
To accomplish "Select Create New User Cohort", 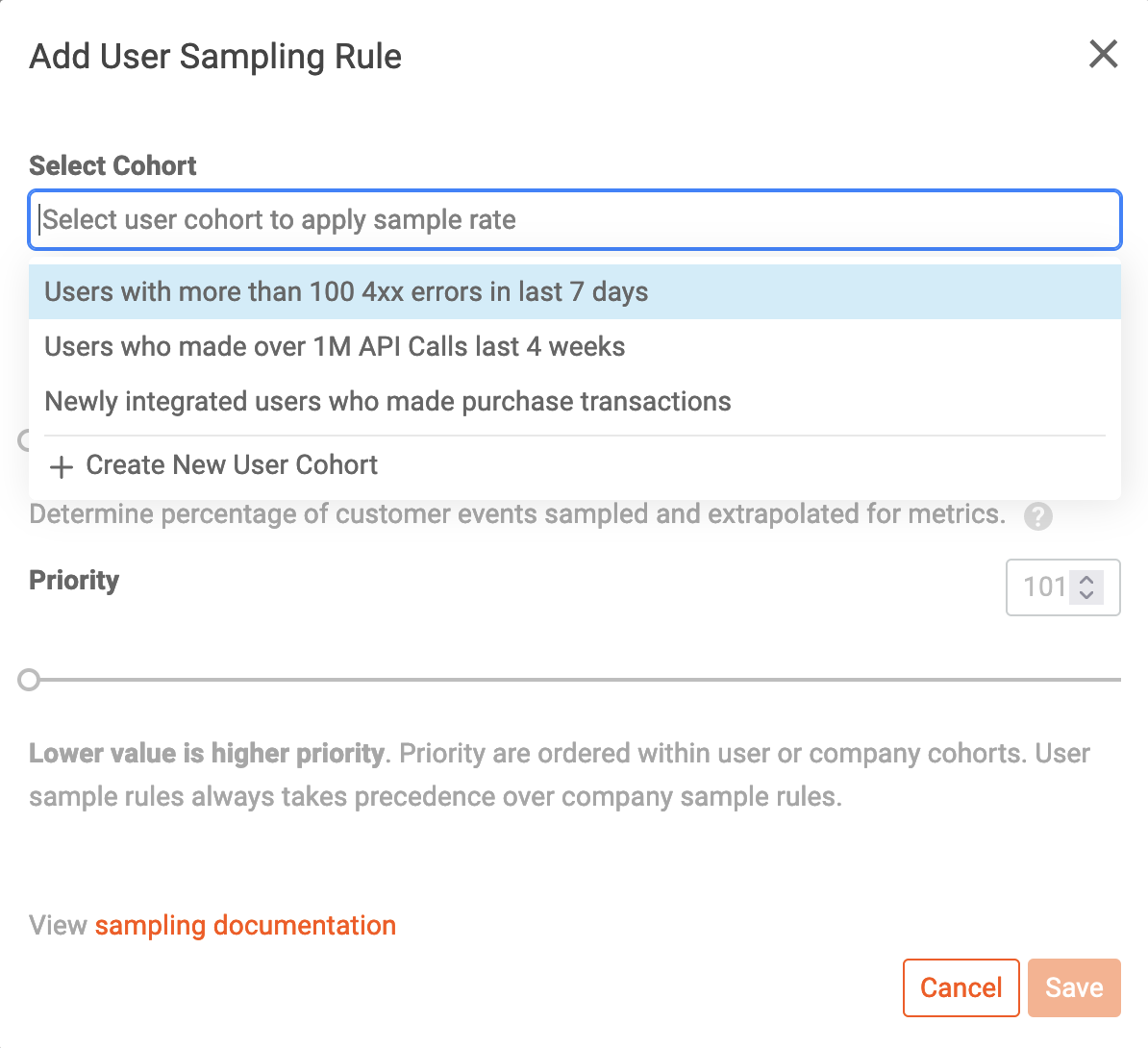I will pyautogui.click(x=231, y=465).
